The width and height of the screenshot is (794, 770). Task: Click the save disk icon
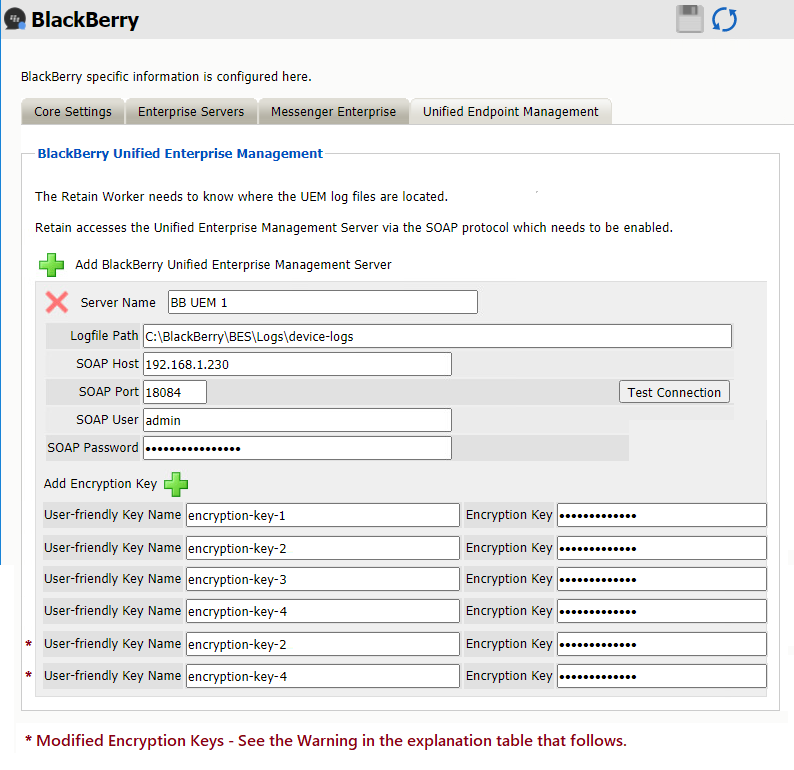[x=690, y=19]
